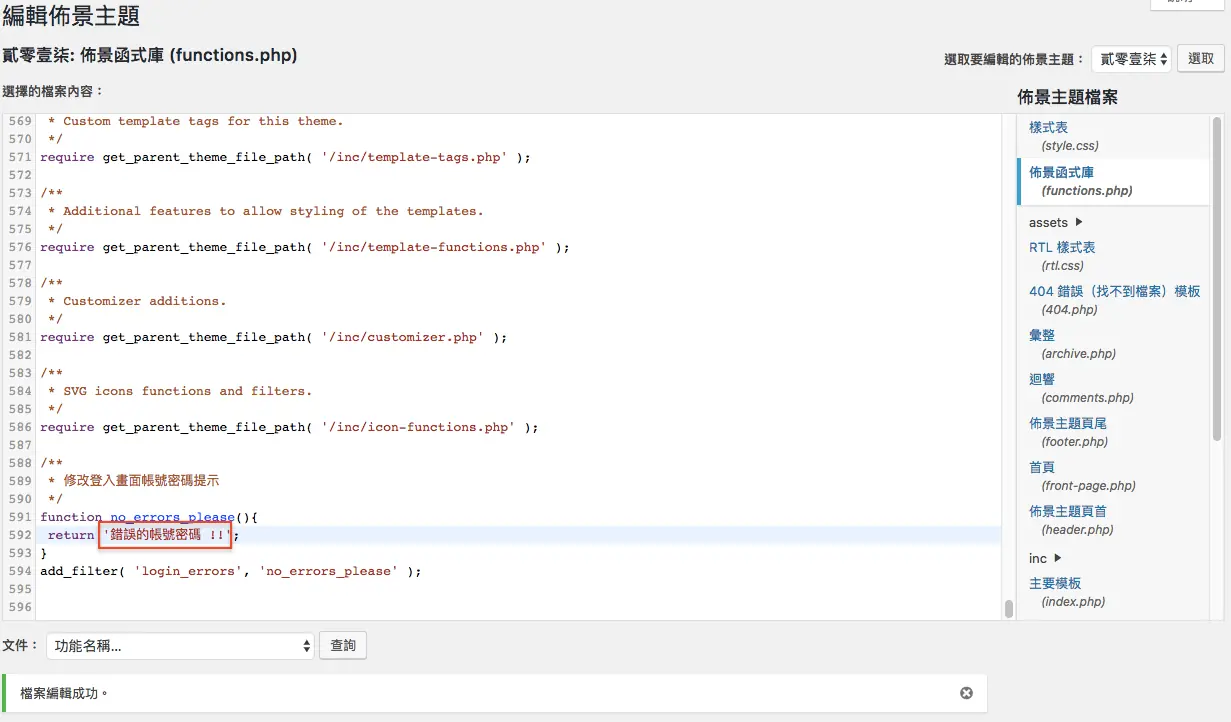Open the 佈景主題 selection dropdown showing 貳零壹柒
Image resolution: width=1231 pixels, height=722 pixels.
1131,59
